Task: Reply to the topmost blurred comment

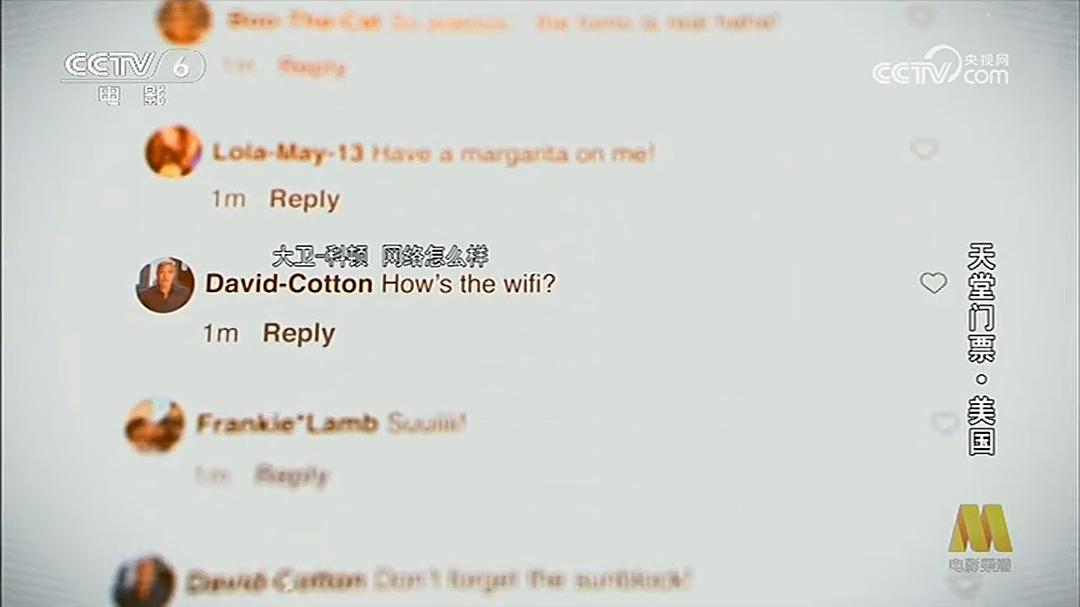Action: pyautogui.click(x=311, y=67)
